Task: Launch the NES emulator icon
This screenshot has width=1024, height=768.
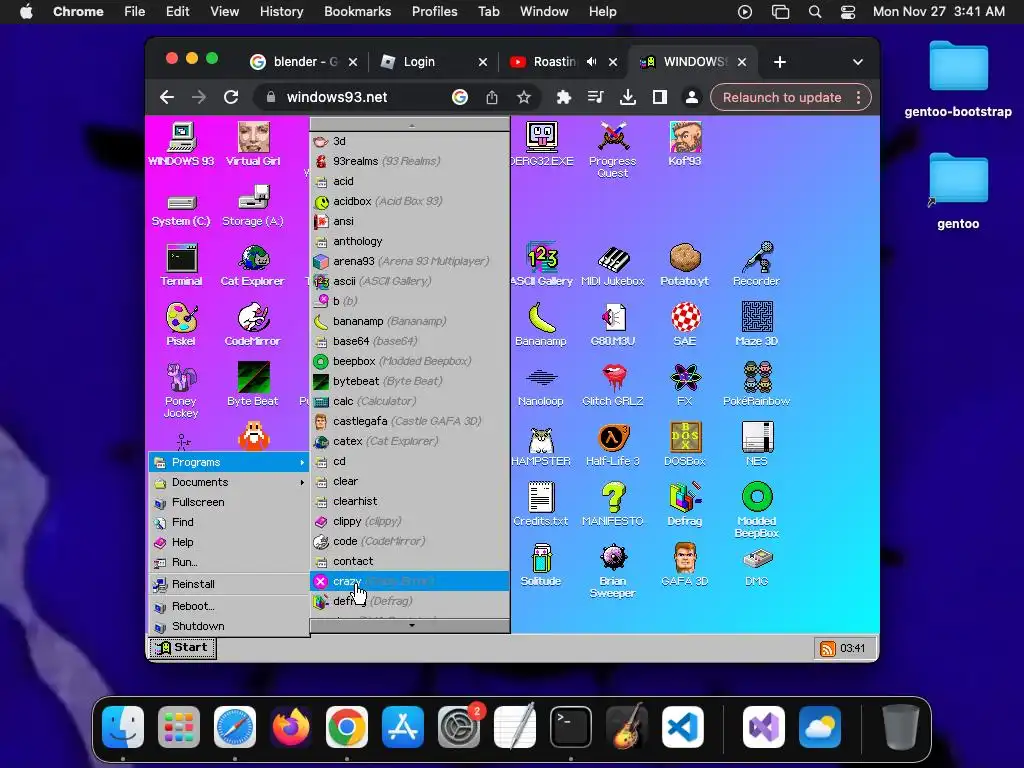Action: pyautogui.click(x=757, y=445)
